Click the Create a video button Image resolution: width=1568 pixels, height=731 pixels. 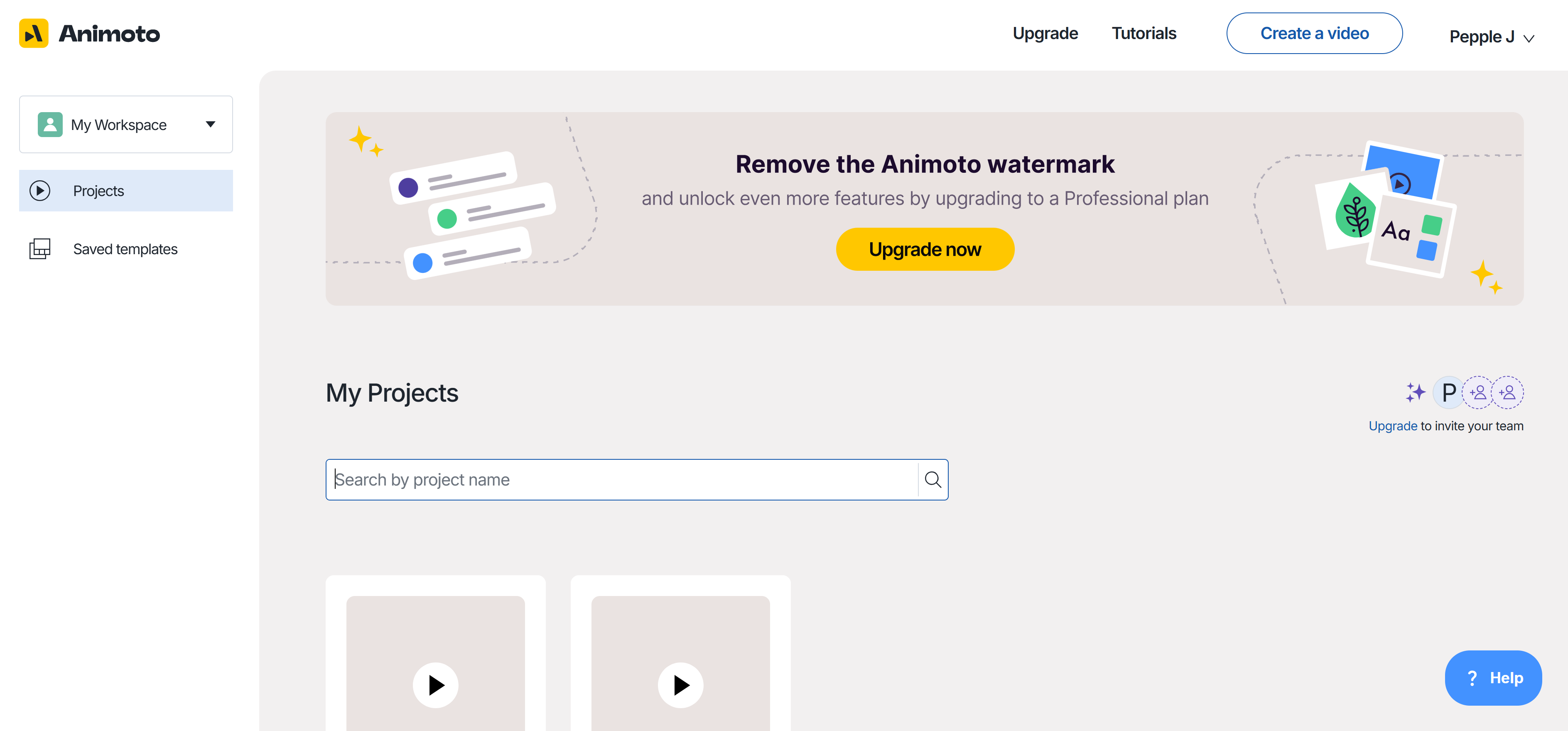pos(1314,33)
